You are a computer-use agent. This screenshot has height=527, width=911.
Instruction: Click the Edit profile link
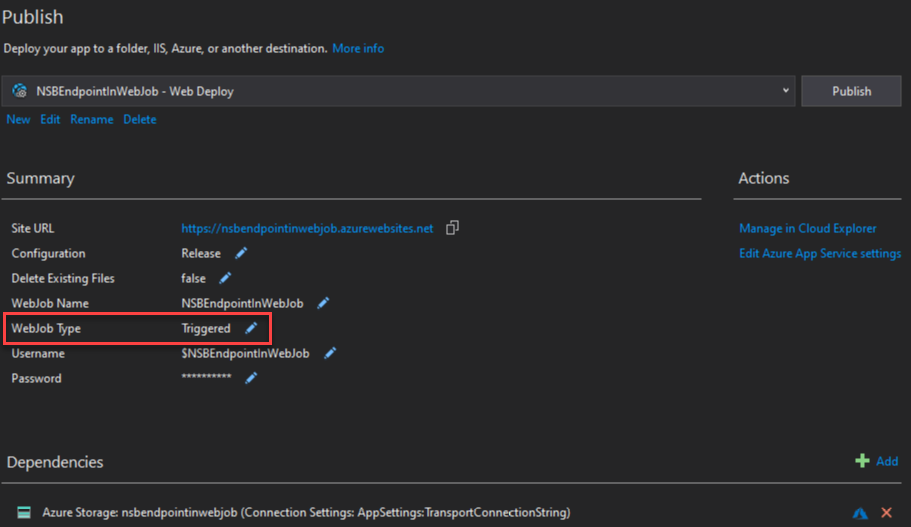[50, 119]
